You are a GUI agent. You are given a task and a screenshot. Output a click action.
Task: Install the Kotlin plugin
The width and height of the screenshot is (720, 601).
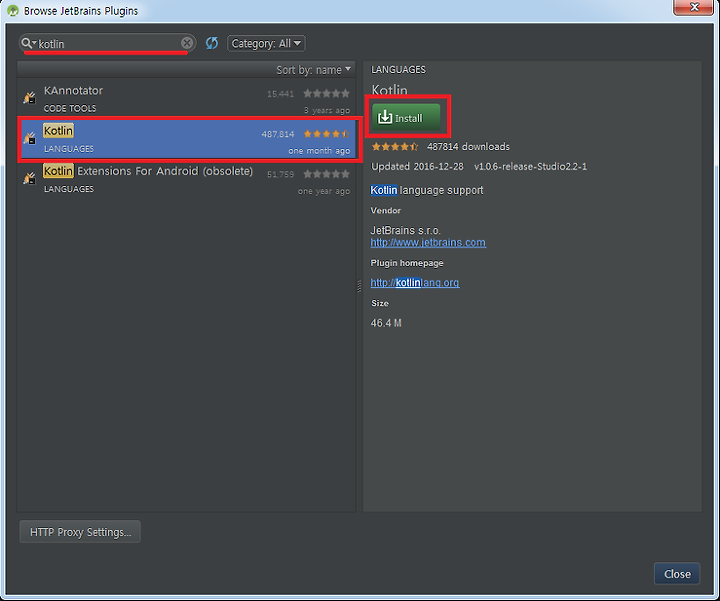(406, 118)
